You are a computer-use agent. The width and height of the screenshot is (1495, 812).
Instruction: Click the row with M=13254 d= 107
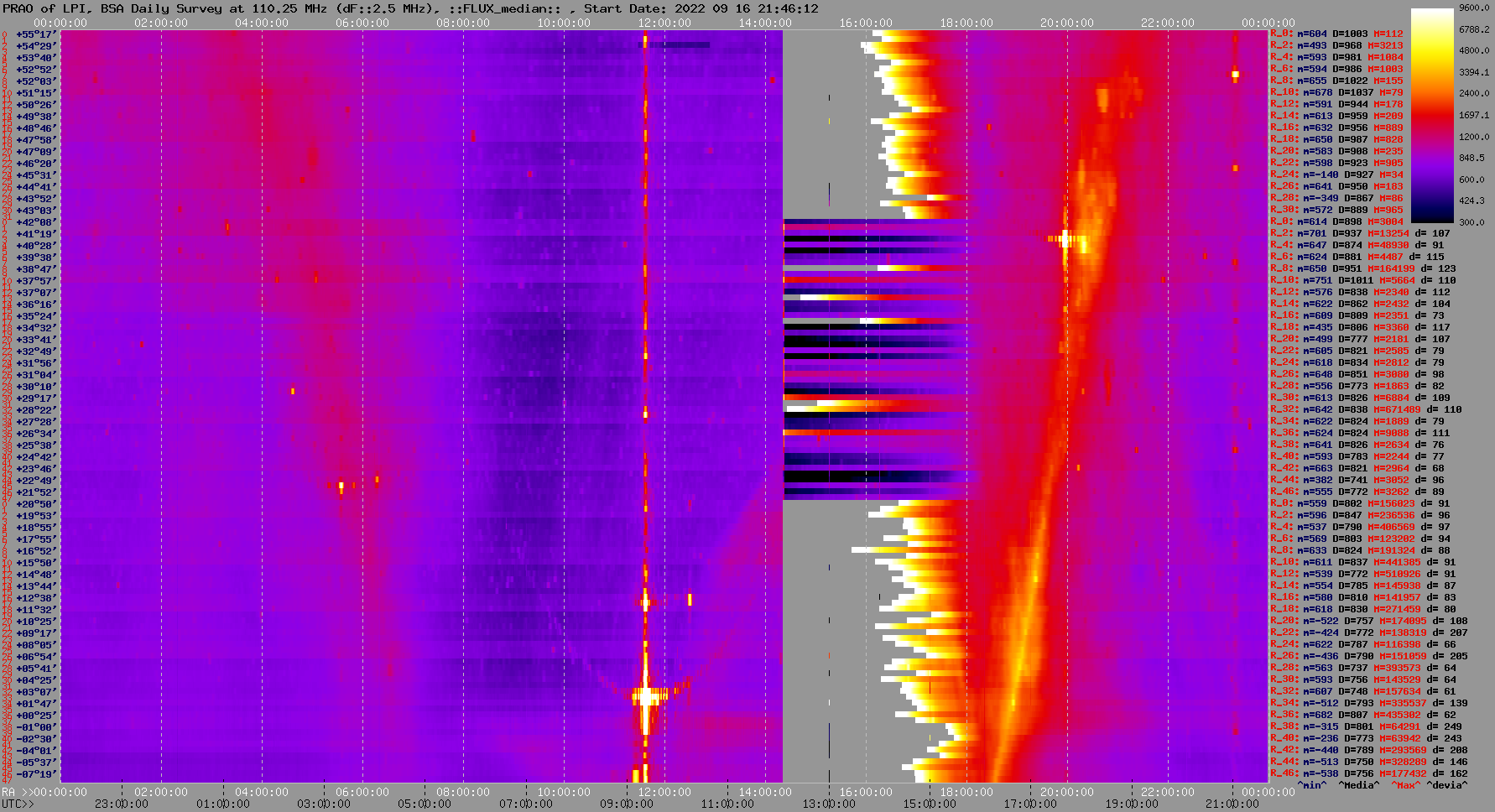[x=1360, y=233]
